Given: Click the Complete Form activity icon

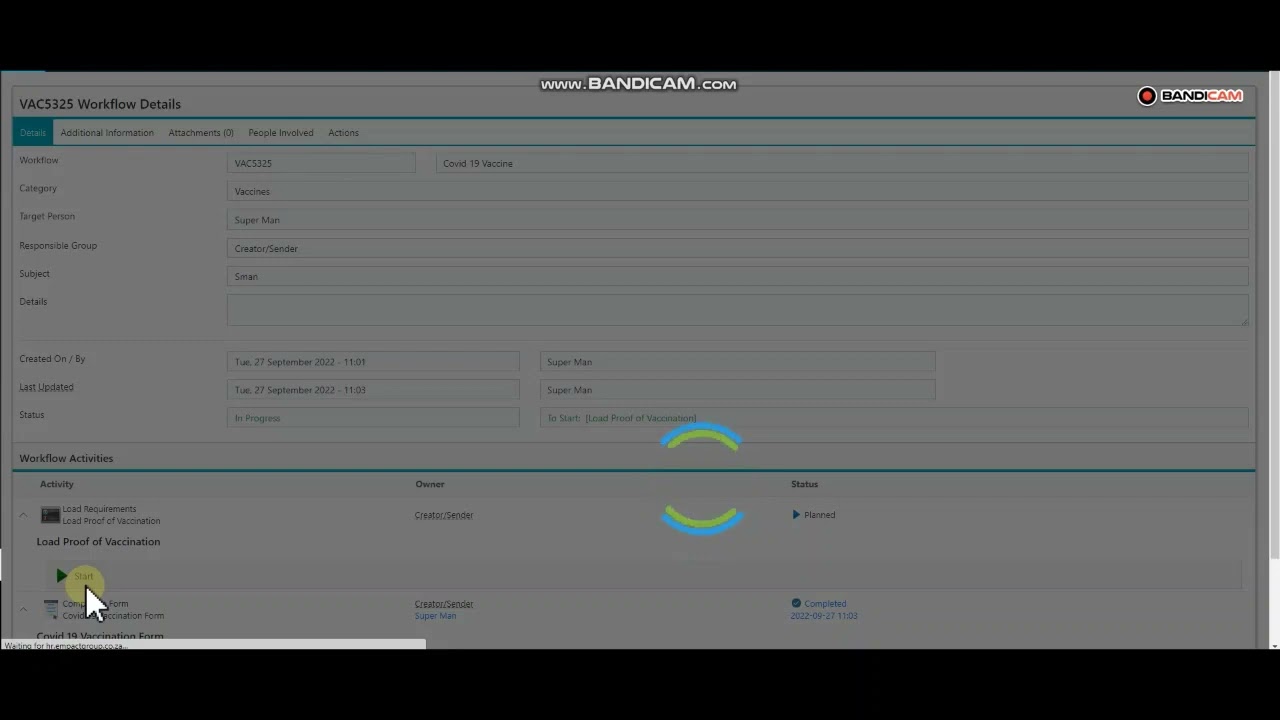Looking at the screenshot, I should [x=51, y=609].
